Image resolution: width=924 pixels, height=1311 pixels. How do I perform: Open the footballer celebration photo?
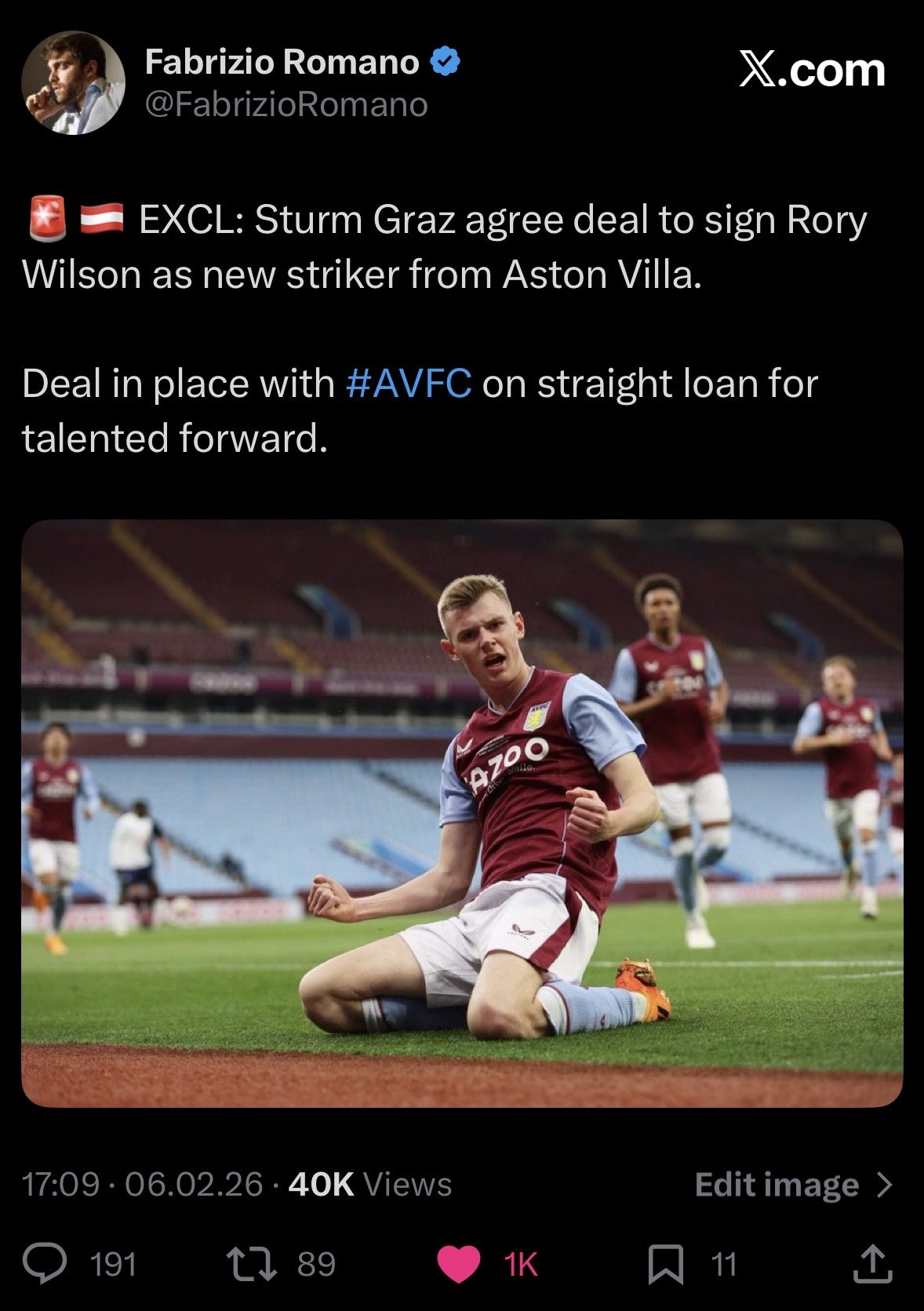[x=462, y=814]
